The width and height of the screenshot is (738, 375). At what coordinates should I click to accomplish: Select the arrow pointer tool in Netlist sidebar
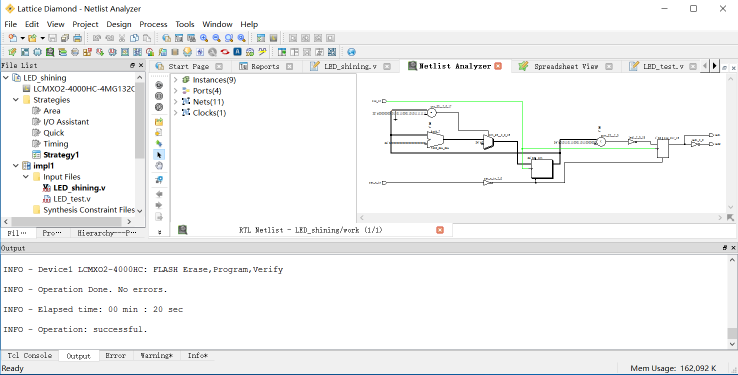click(159, 154)
